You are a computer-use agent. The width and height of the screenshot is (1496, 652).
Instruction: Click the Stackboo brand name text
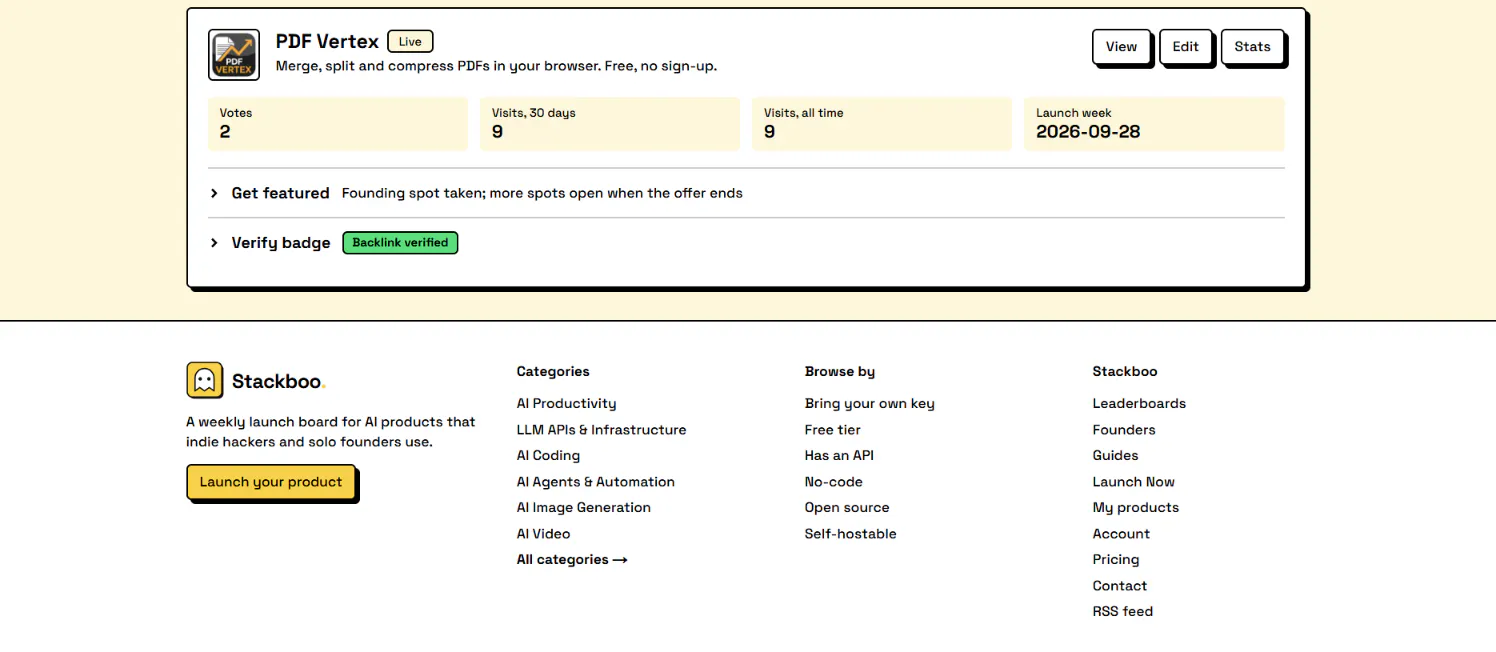277,381
